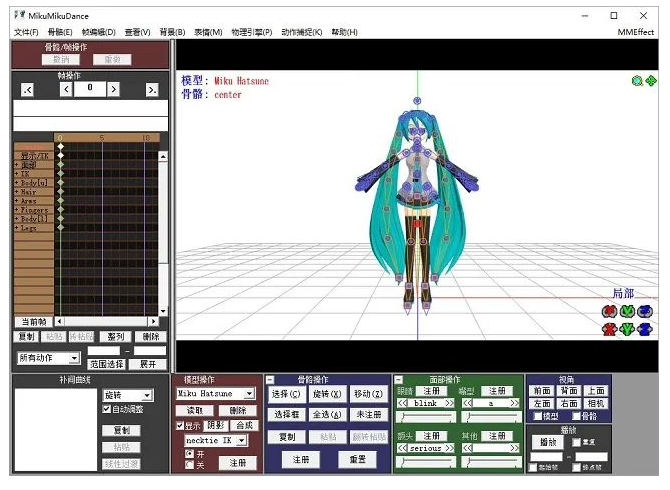
Task: Step back one frame with < arrow
Action: tap(66, 89)
